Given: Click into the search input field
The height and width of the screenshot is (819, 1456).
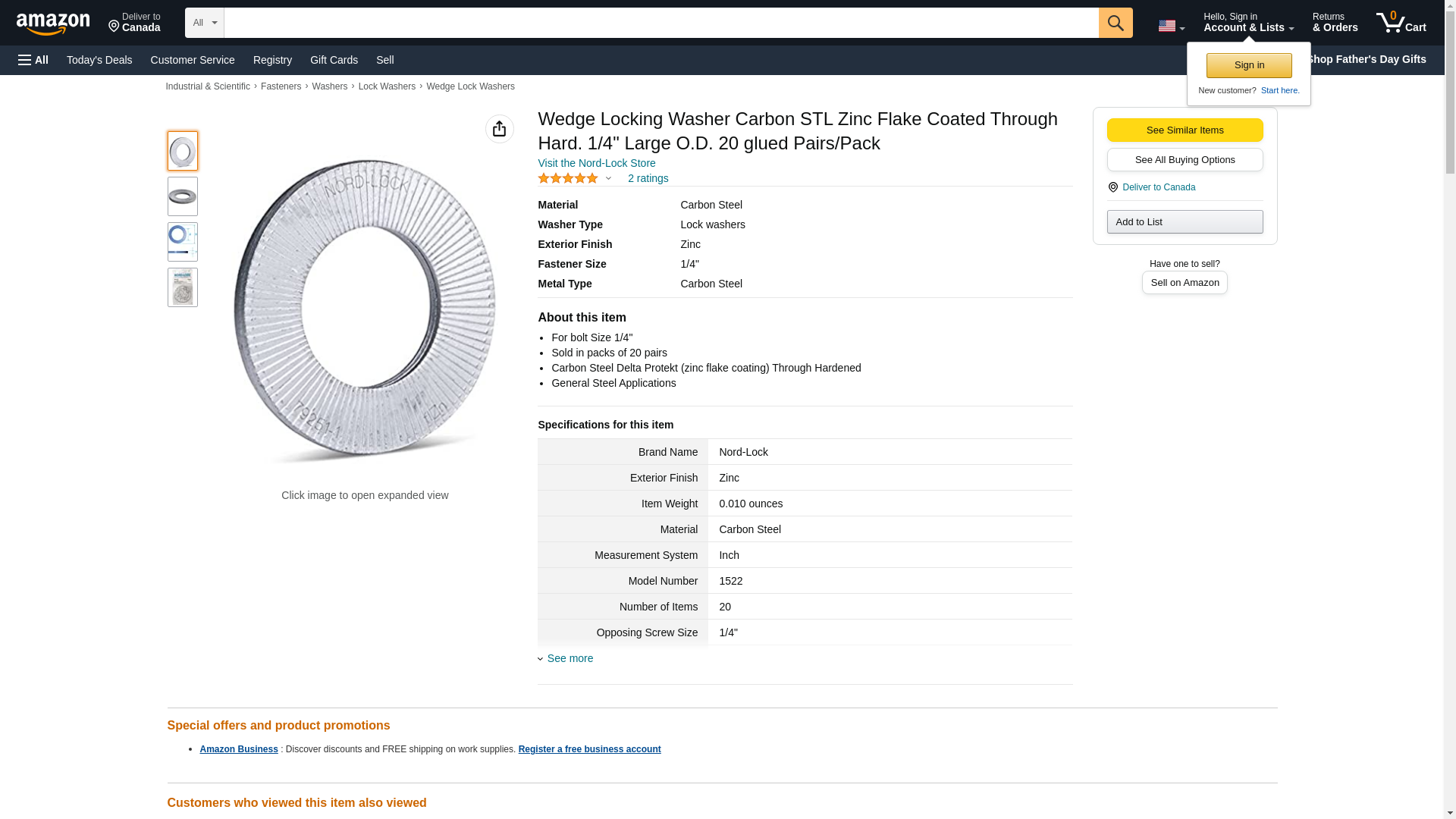Looking at the screenshot, I should [x=660, y=23].
